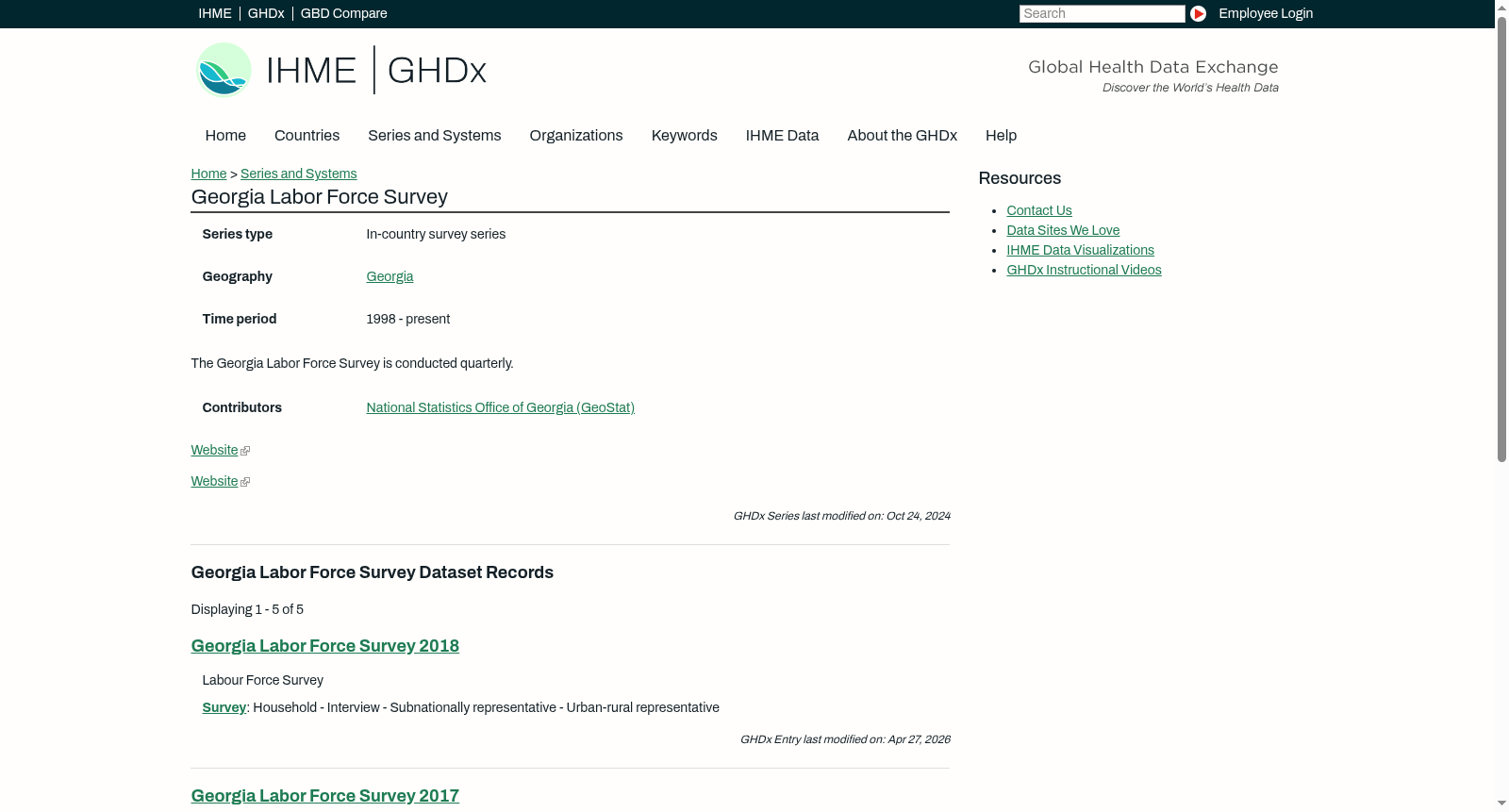Open Contact Us in Resources
The height and width of the screenshot is (812, 1509).
(x=1038, y=210)
